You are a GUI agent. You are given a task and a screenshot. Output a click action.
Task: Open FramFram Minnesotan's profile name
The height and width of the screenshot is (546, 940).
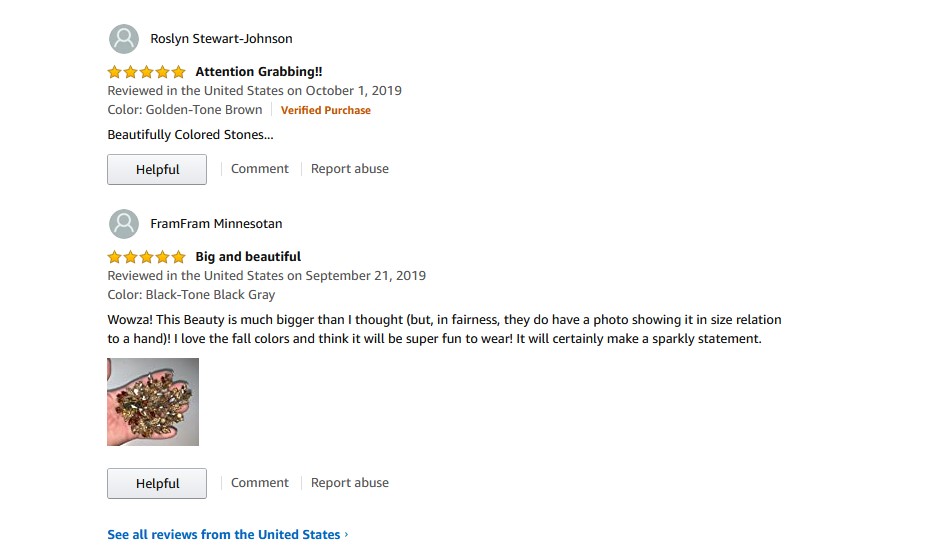[216, 224]
